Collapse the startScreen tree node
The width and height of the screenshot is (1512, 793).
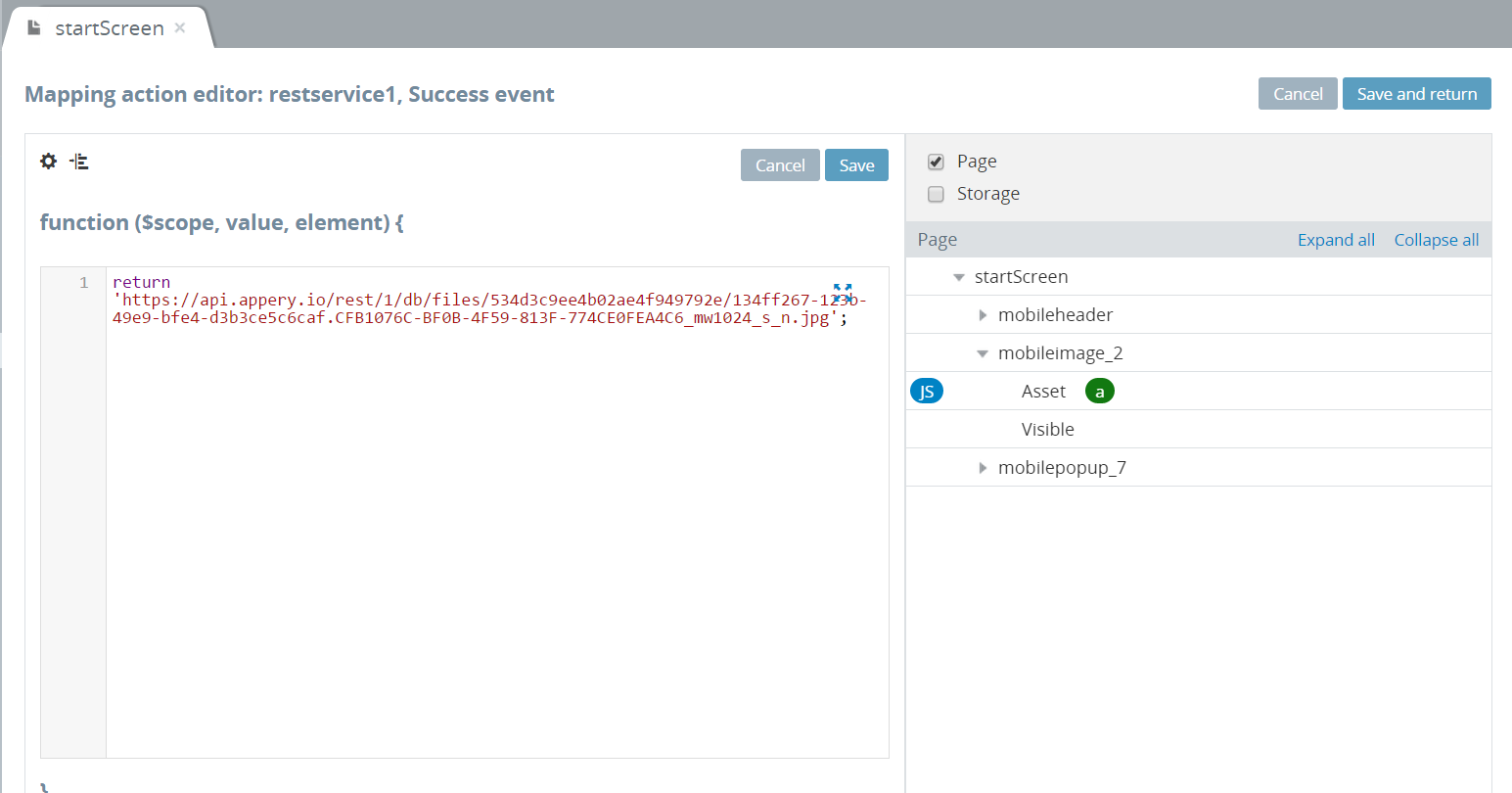(x=959, y=277)
